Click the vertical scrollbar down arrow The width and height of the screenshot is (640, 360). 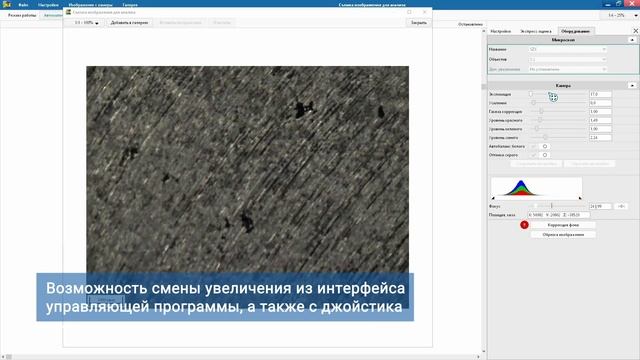pos(484,351)
